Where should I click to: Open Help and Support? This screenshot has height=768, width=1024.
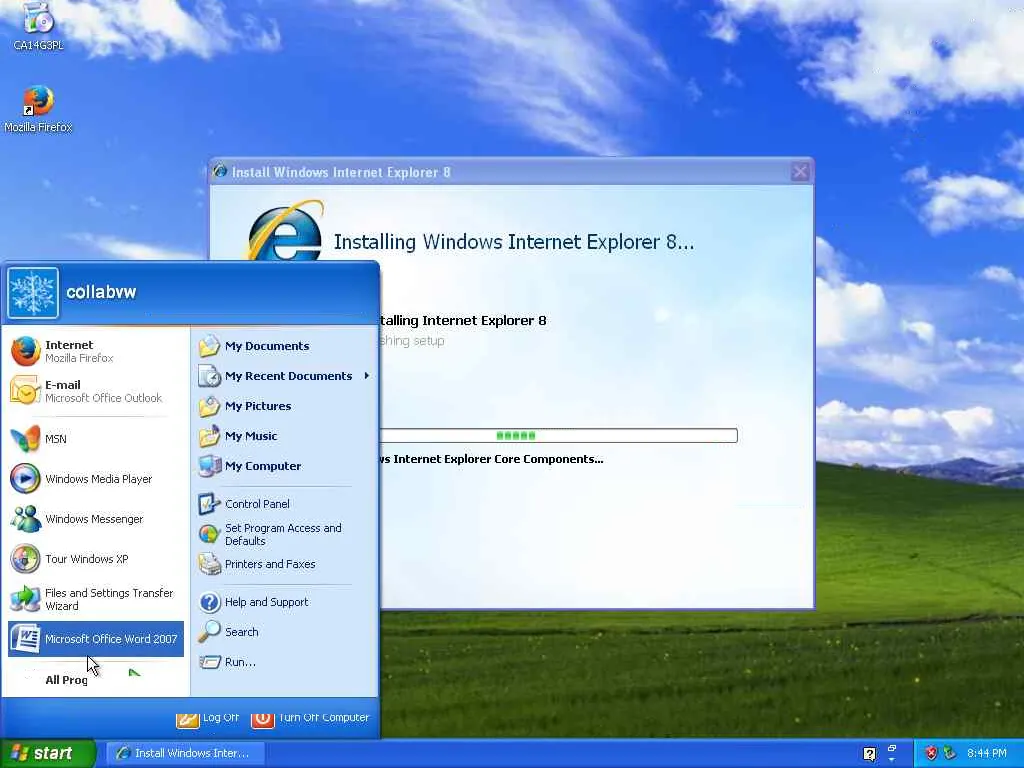click(x=285, y=601)
